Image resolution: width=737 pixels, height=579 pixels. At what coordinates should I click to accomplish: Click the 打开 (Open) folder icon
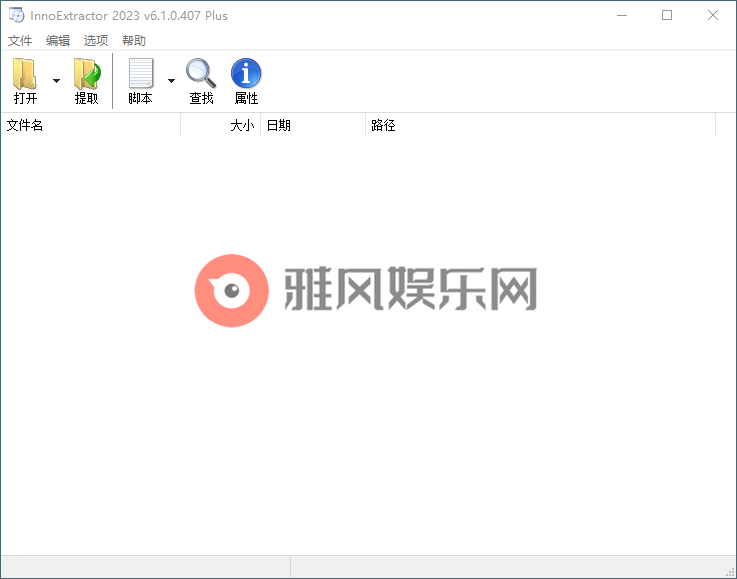[25, 75]
